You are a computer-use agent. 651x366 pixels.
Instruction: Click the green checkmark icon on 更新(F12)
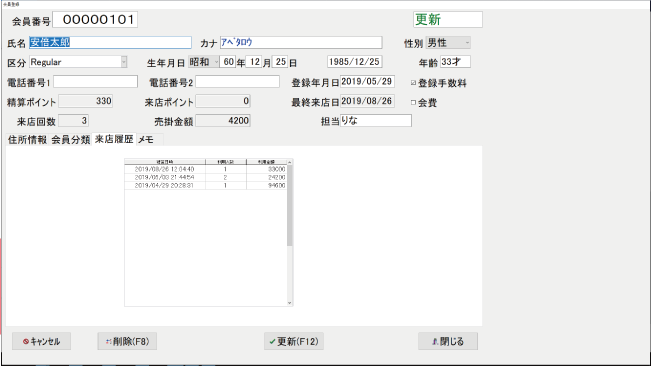click(x=272, y=342)
